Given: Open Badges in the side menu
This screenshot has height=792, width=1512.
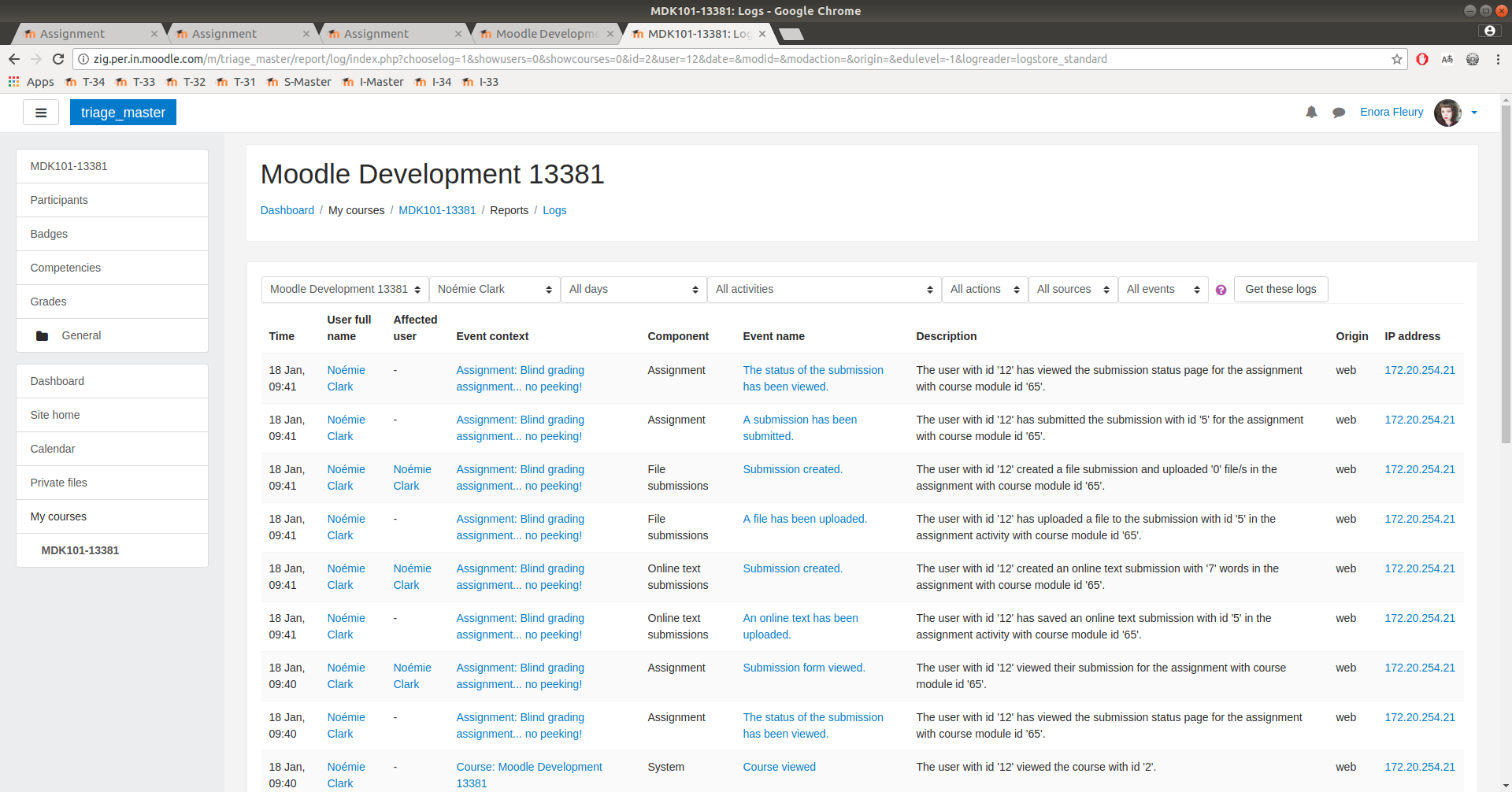Looking at the screenshot, I should (112, 234).
